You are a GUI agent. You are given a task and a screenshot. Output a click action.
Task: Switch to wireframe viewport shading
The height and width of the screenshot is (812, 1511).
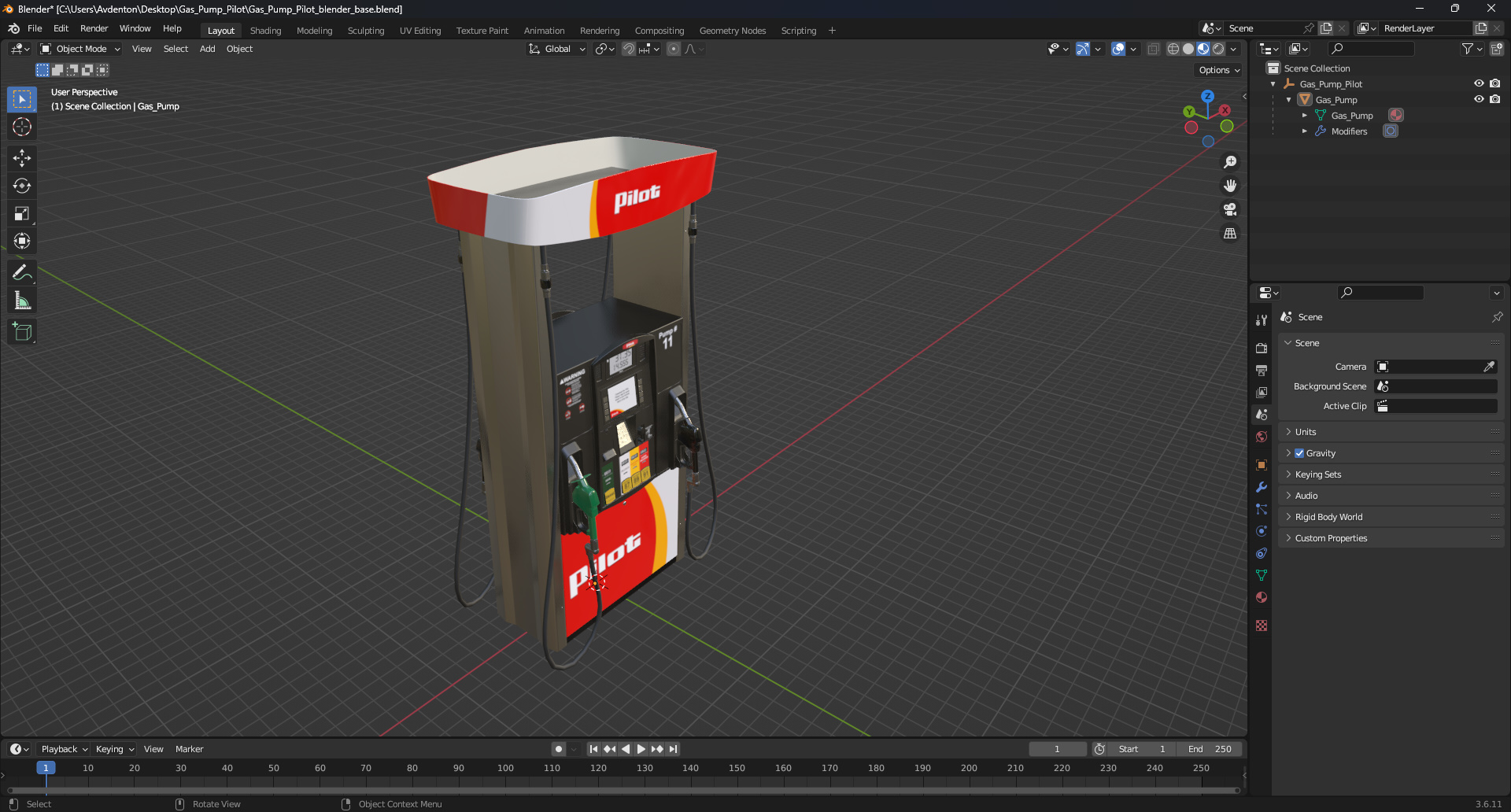click(x=1173, y=49)
